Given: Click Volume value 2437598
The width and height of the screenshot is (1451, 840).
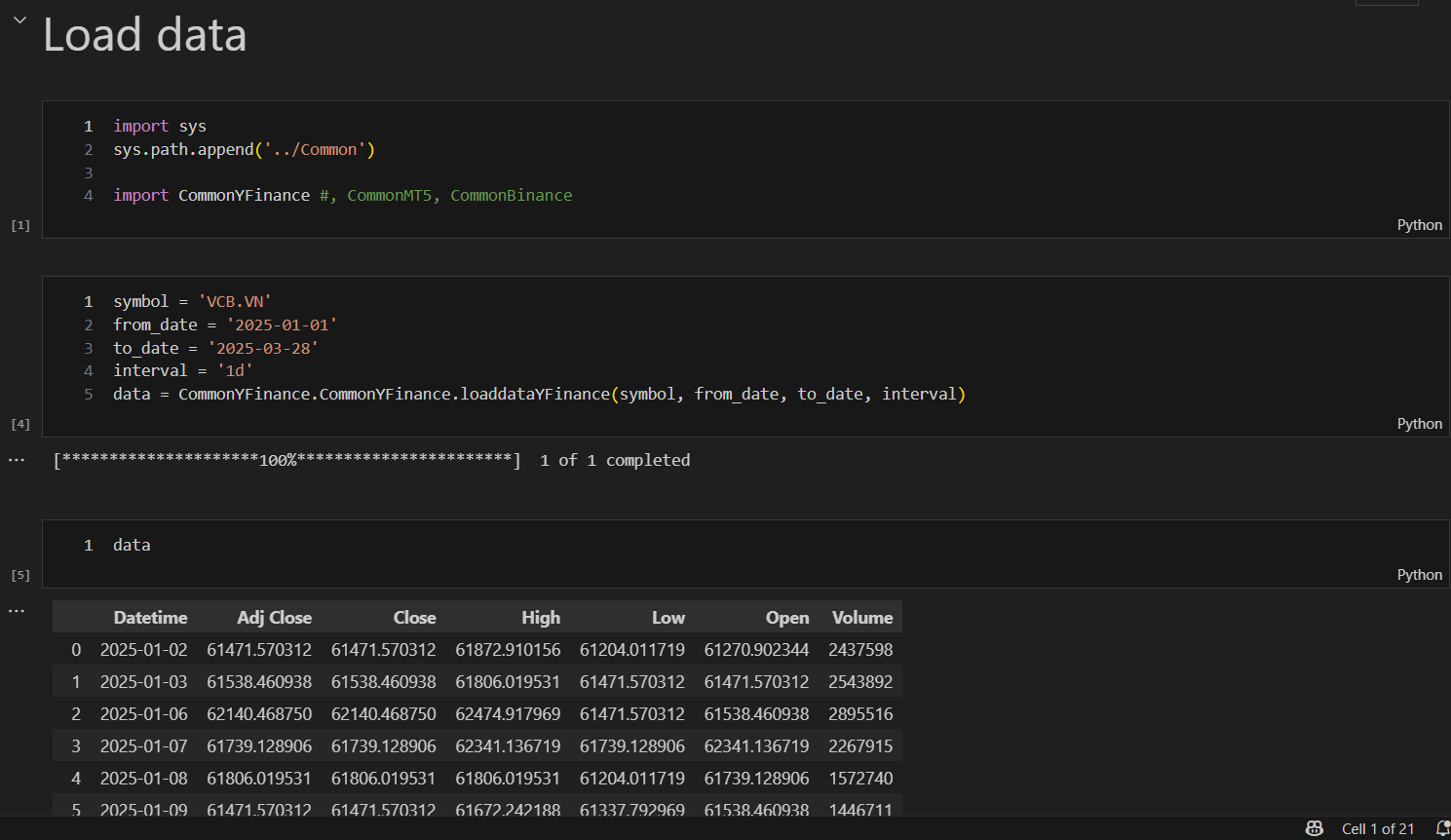Looking at the screenshot, I should tap(860, 650).
